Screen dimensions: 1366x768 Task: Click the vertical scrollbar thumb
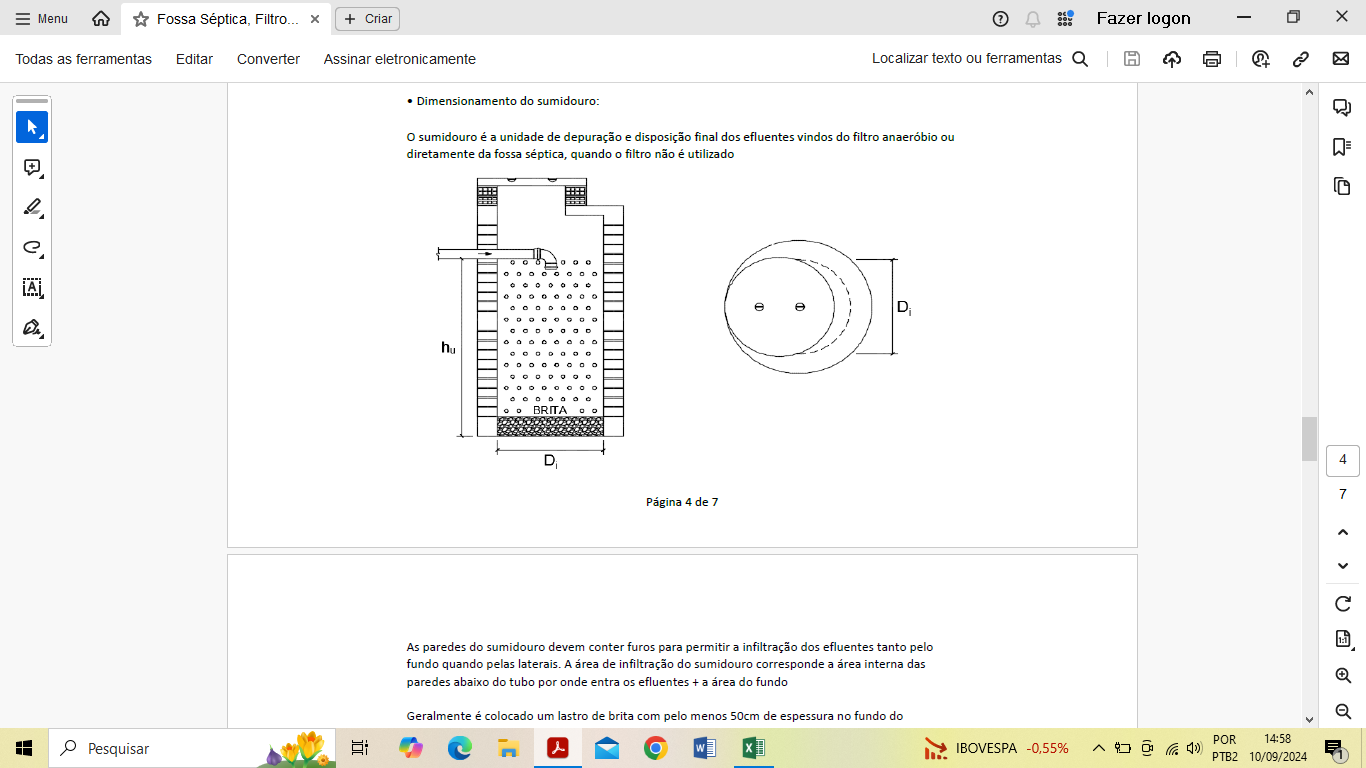pyautogui.click(x=1309, y=438)
